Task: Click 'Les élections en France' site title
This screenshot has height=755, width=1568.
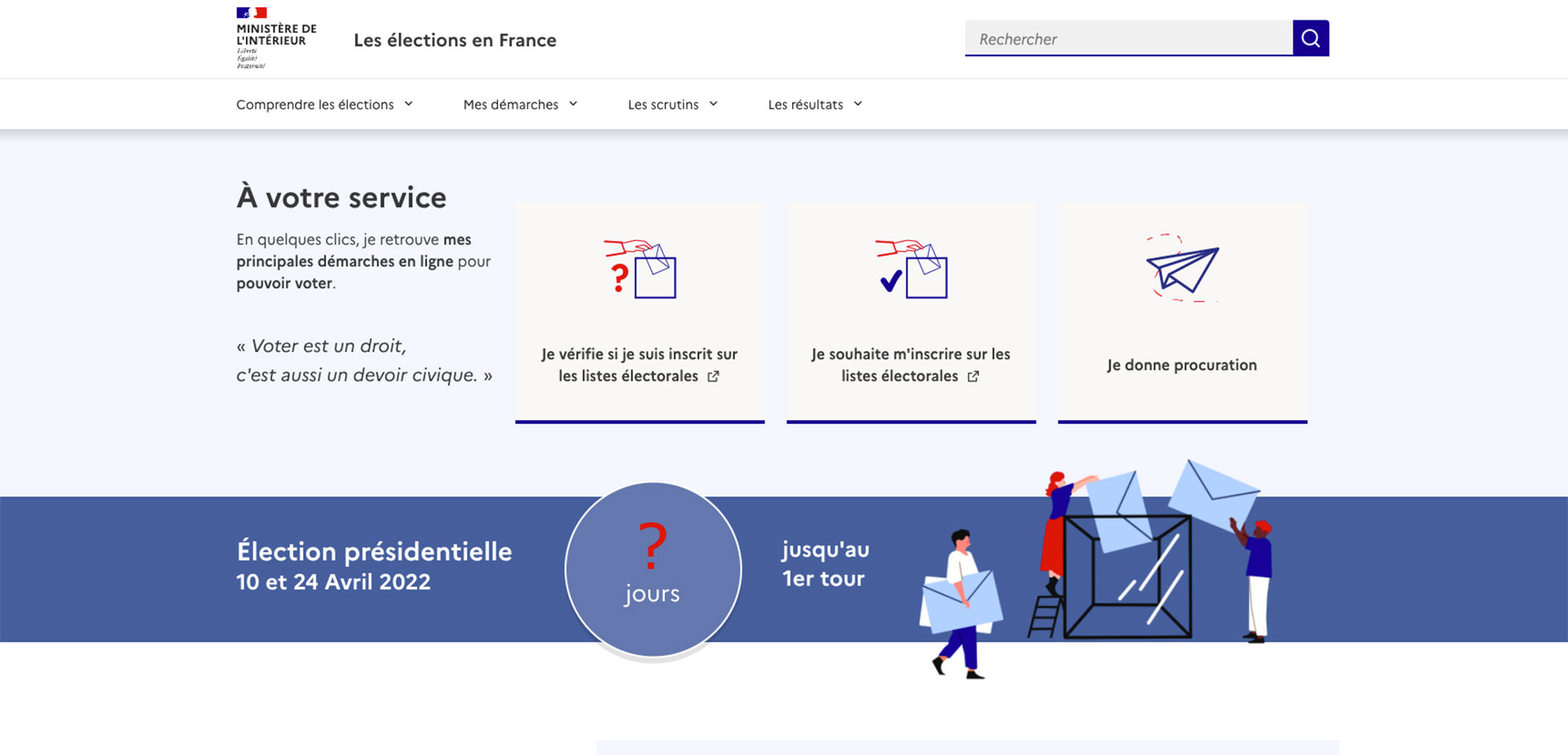Action: pyautogui.click(x=455, y=40)
